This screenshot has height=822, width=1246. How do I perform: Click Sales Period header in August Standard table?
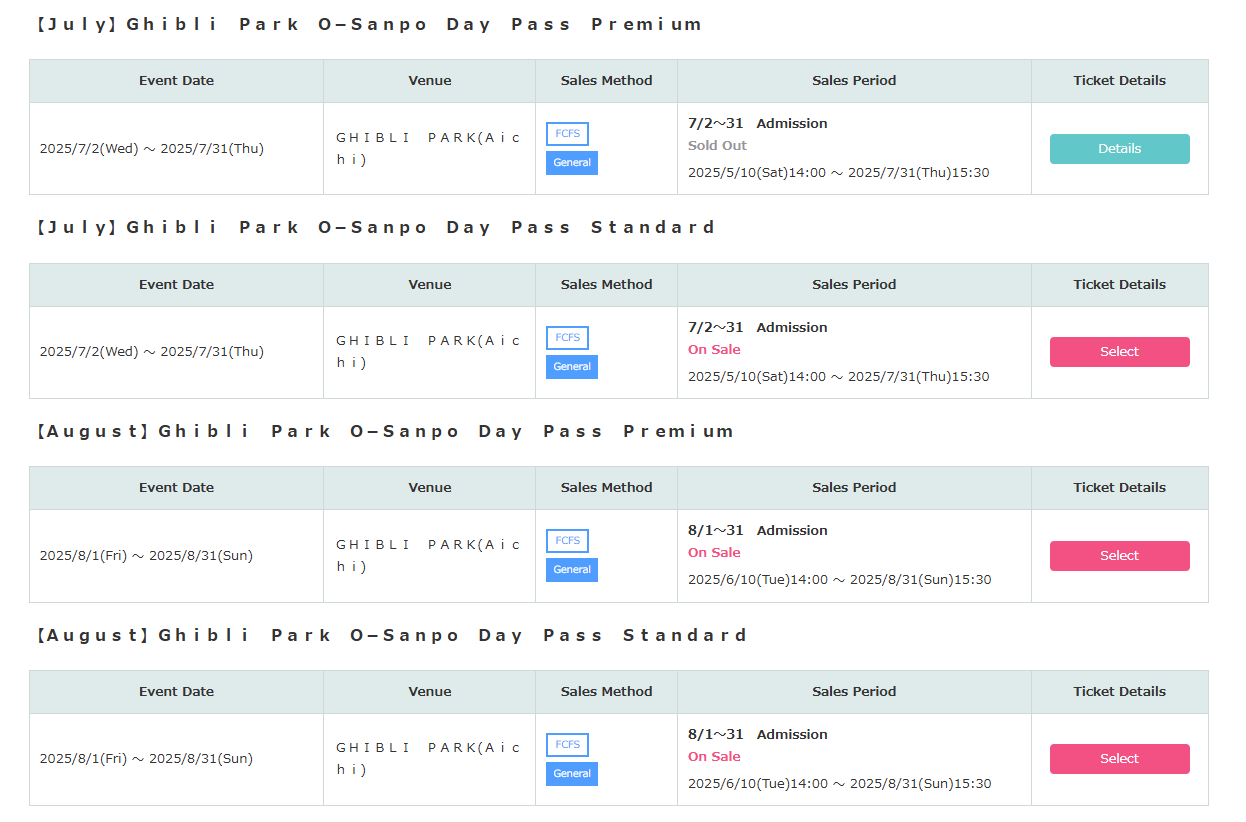[x=854, y=692]
